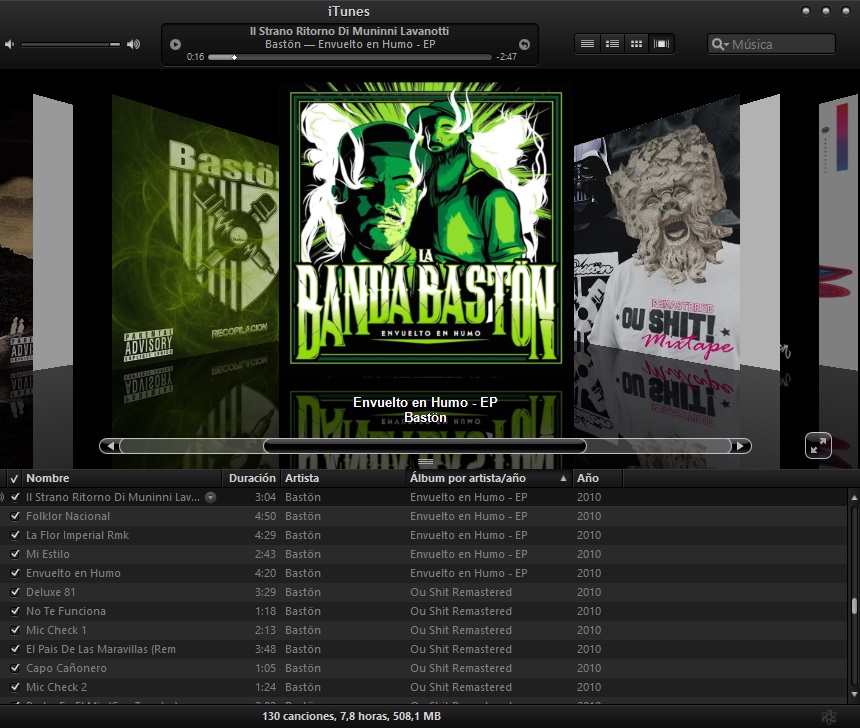Click the remaining time -2:47
This screenshot has height=728, width=860.
pos(506,57)
